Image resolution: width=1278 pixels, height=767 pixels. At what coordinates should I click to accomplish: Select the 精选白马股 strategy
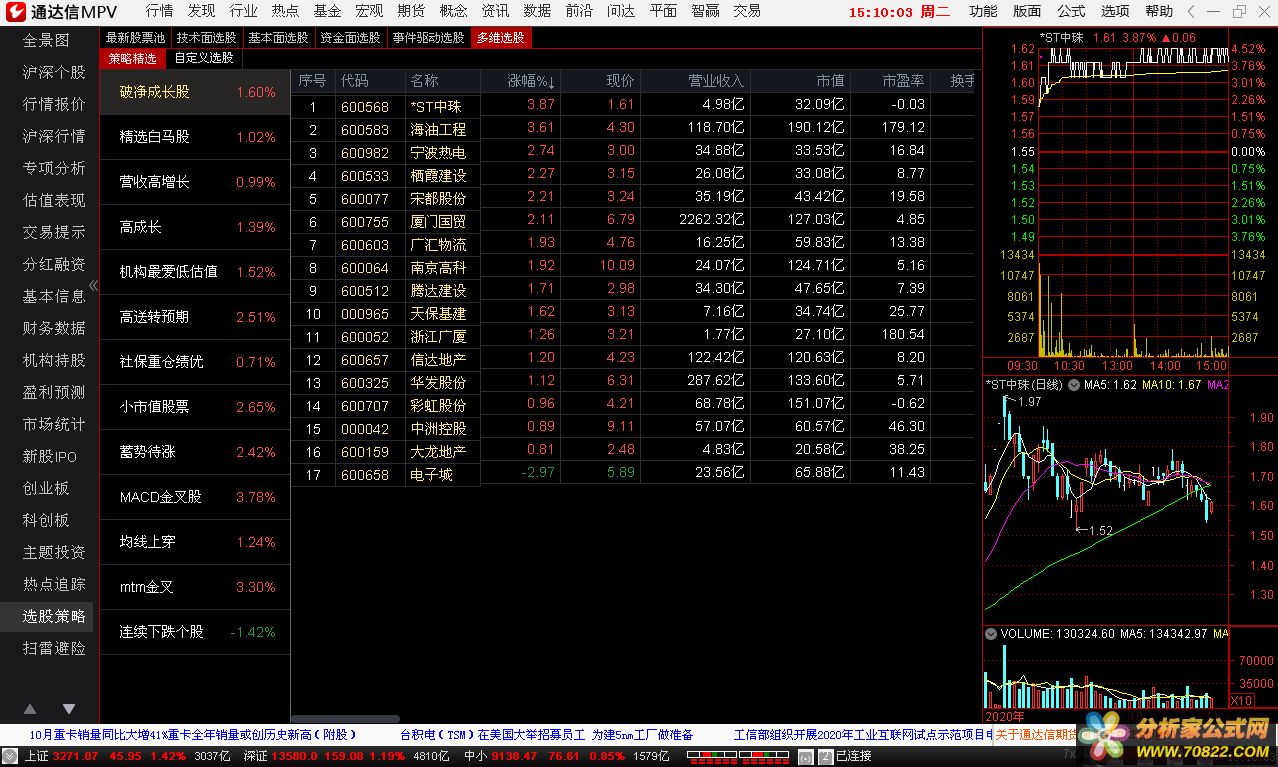195,137
